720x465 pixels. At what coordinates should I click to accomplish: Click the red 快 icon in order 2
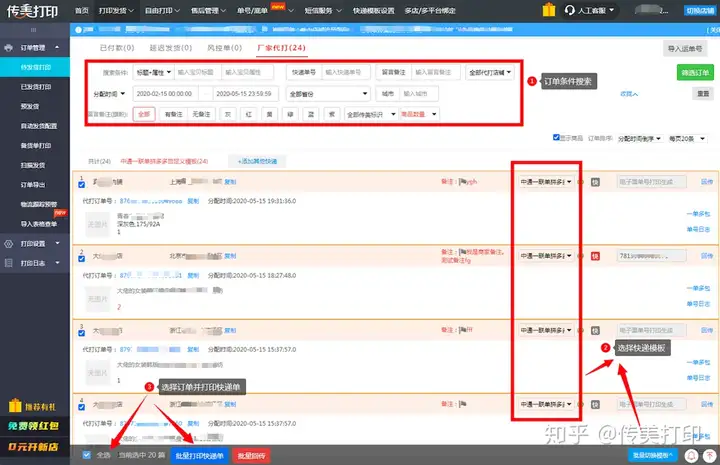(x=595, y=256)
